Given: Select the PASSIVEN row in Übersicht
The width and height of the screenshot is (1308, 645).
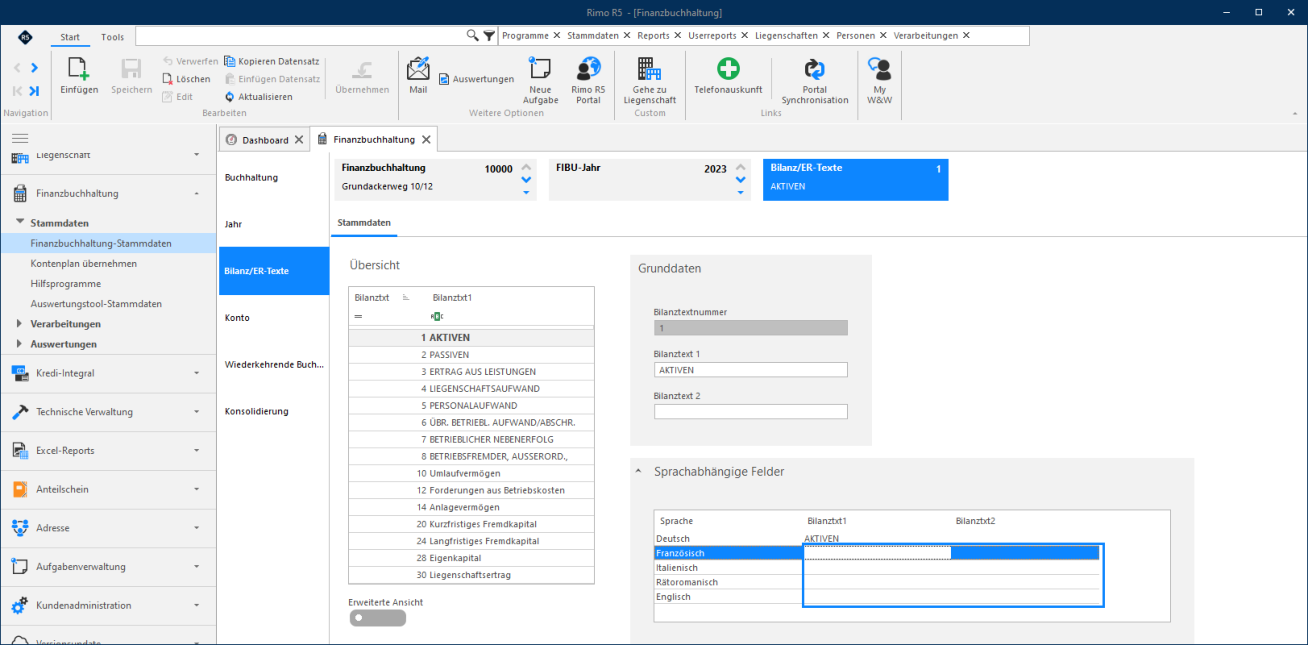Looking at the screenshot, I should (x=471, y=354).
